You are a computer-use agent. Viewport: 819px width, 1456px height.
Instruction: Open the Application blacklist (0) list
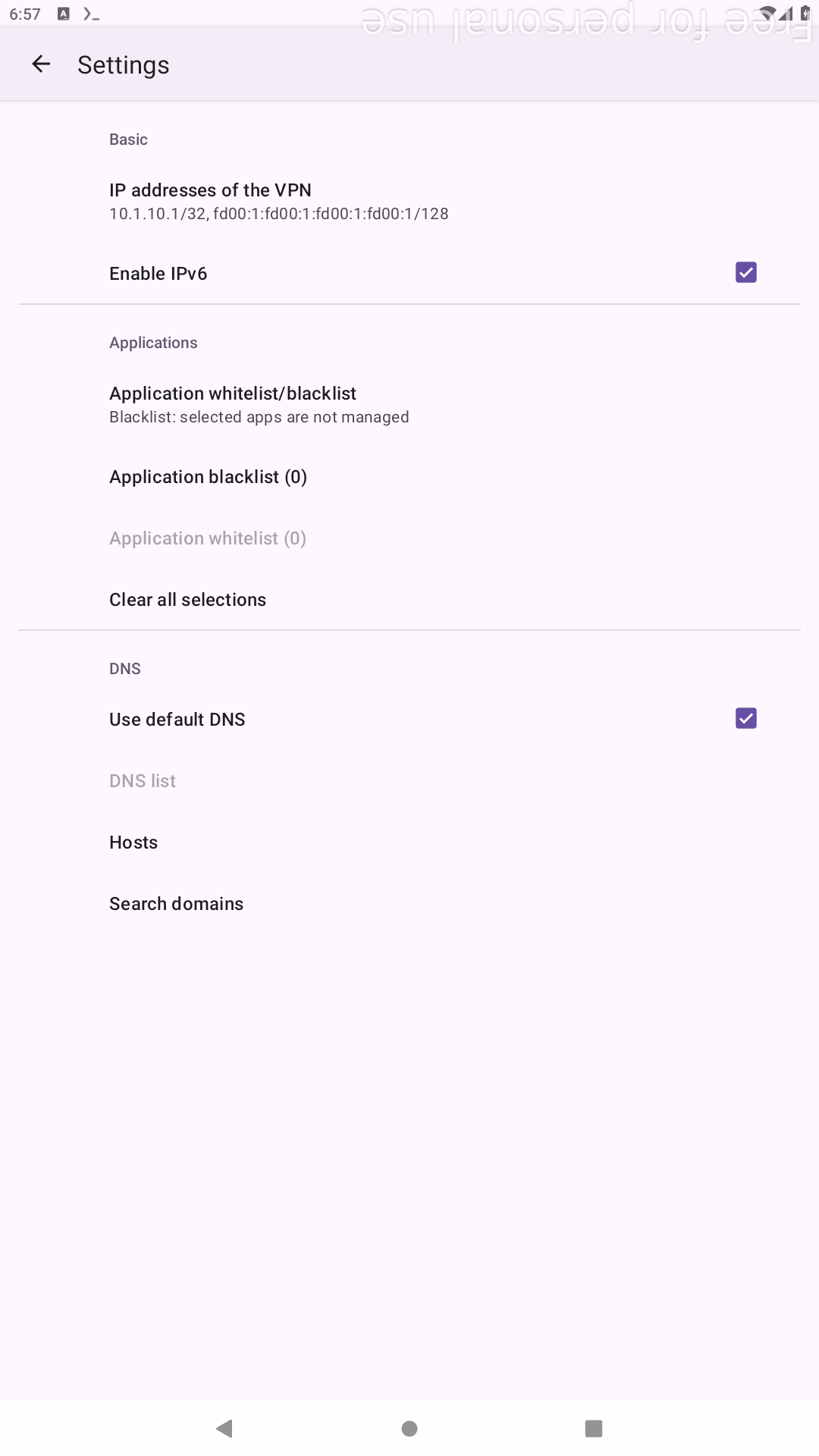[208, 477]
